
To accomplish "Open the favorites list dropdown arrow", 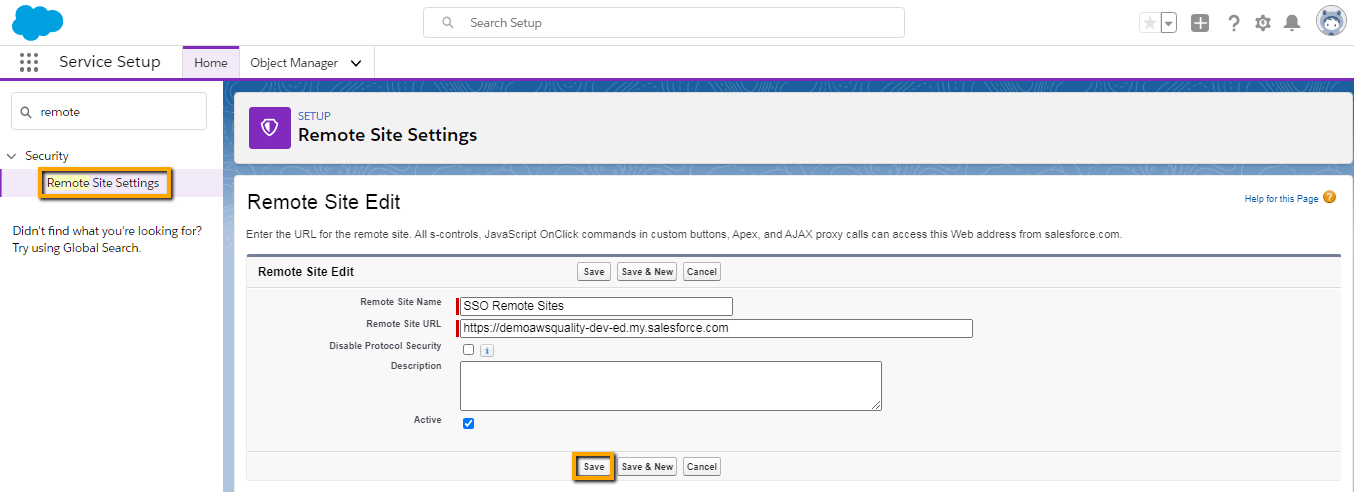I will click(x=1169, y=22).
